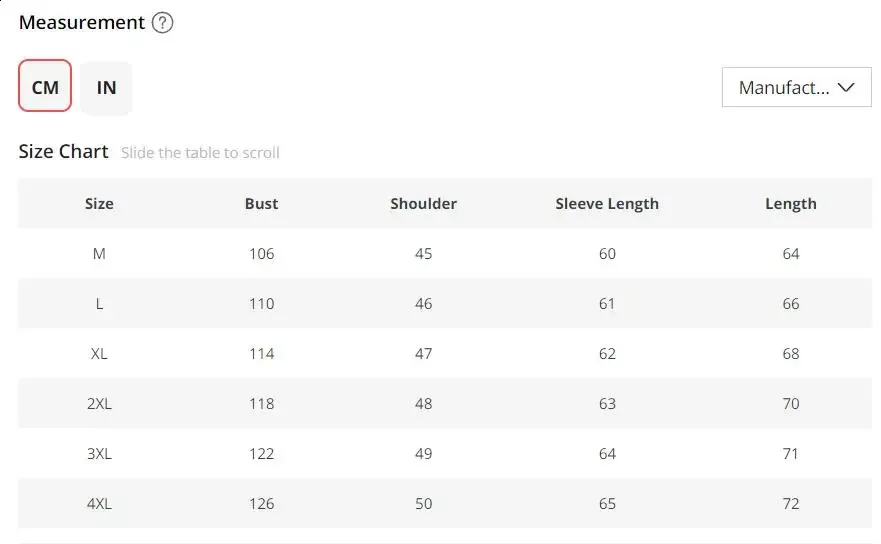Image resolution: width=881 pixels, height=544 pixels.
Task: Select the L size row label
Action: point(99,304)
